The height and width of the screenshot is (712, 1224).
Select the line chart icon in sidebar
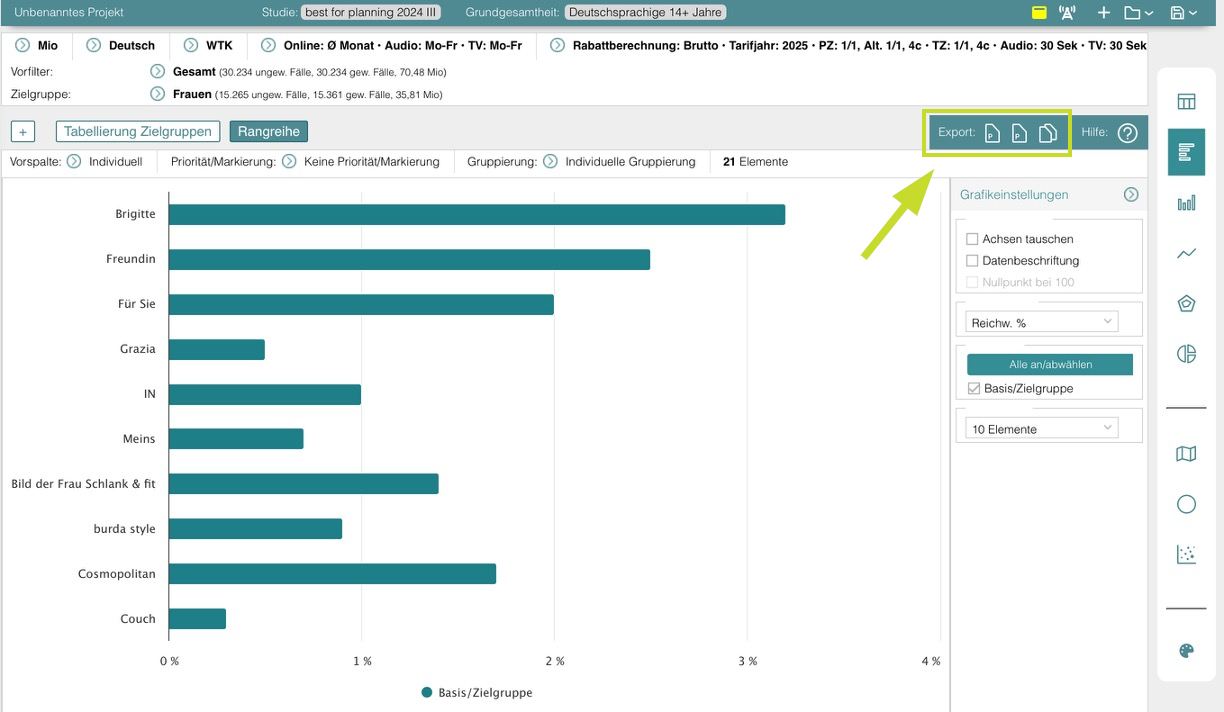point(1186,254)
